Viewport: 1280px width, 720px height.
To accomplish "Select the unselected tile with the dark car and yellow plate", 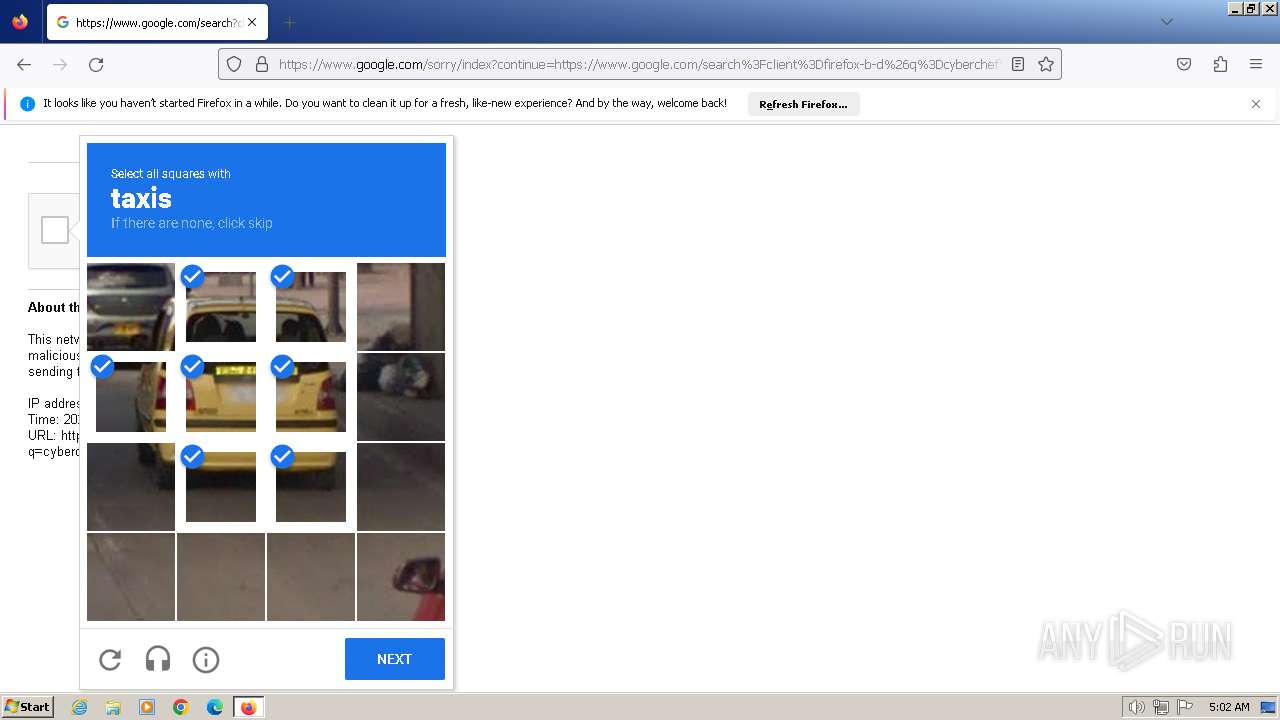I will click(x=131, y=307).
